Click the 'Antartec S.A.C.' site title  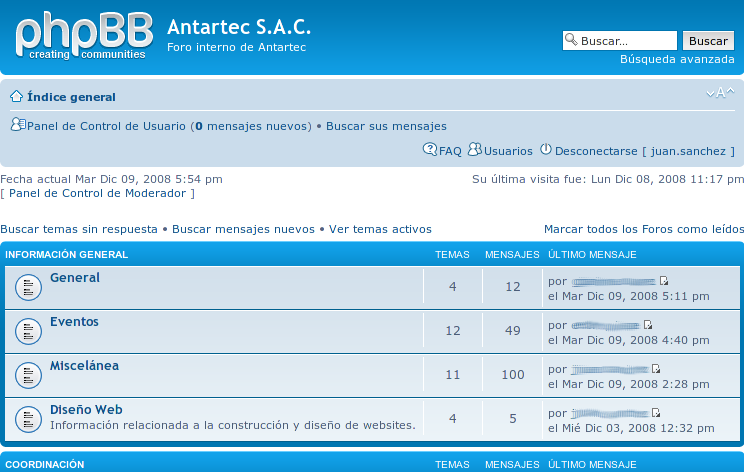239,27
